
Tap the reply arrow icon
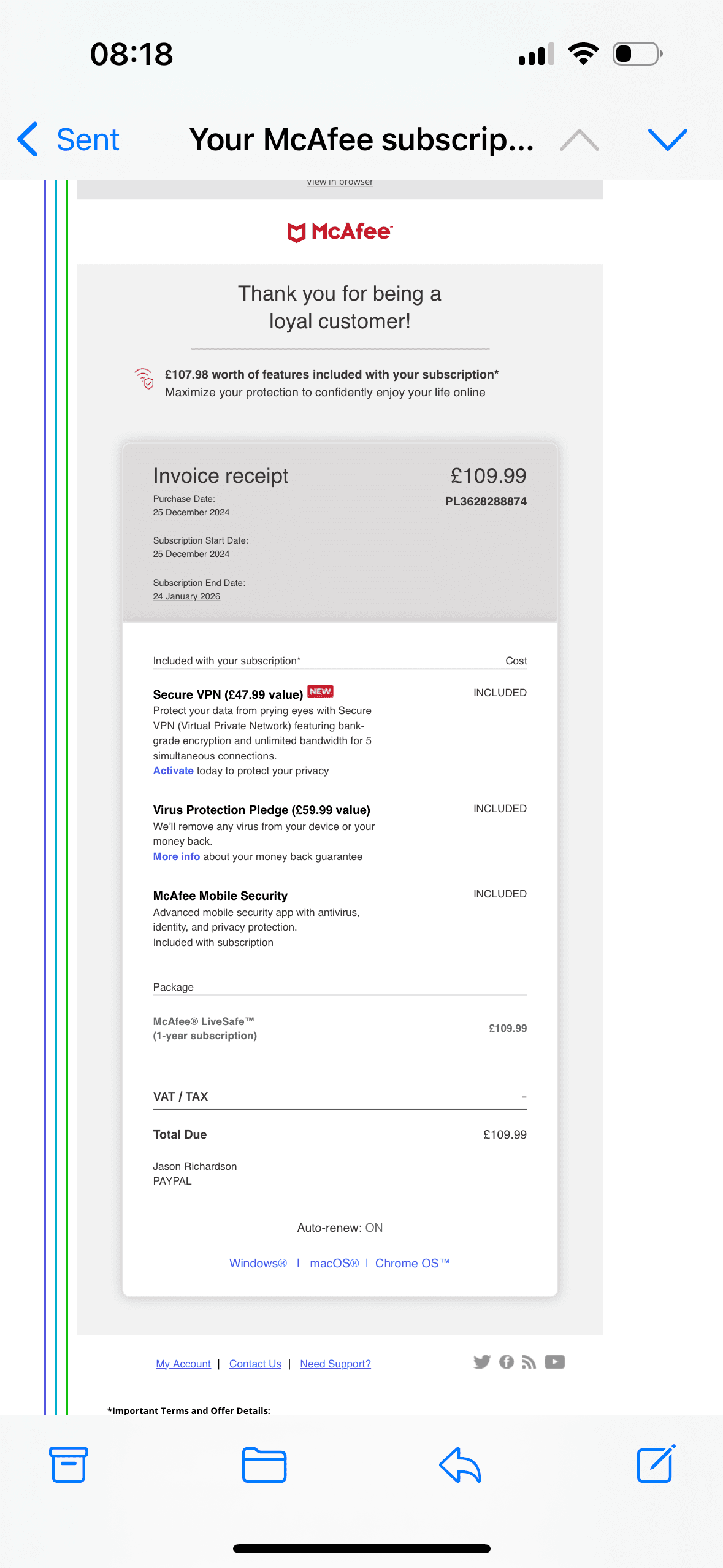click(x=460, y=1464)
